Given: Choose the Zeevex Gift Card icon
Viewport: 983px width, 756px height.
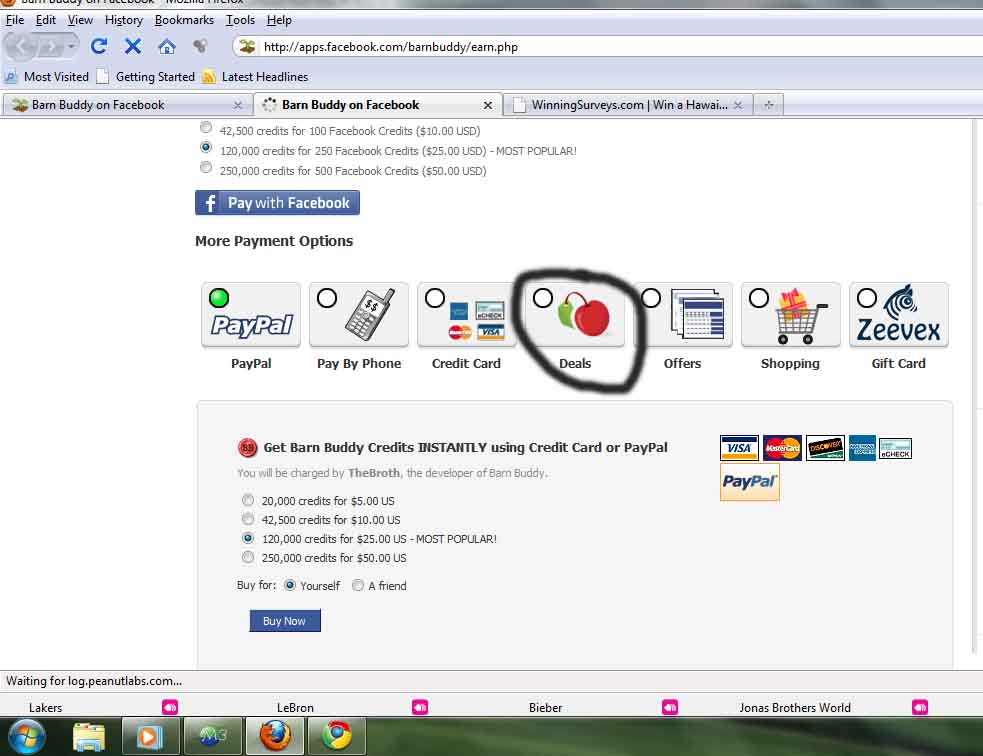Looking at the screenshot, I should point(898,315).
